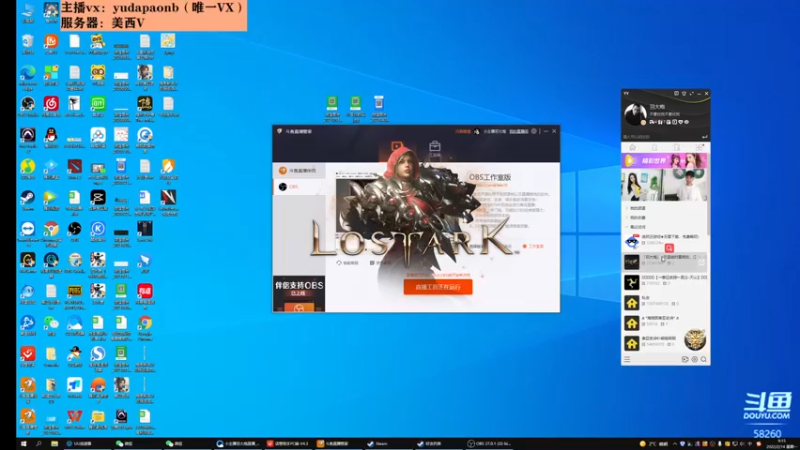800x450 pixels.
Task: Open the YY main menu hamburger icon
Action: (627, 359)
